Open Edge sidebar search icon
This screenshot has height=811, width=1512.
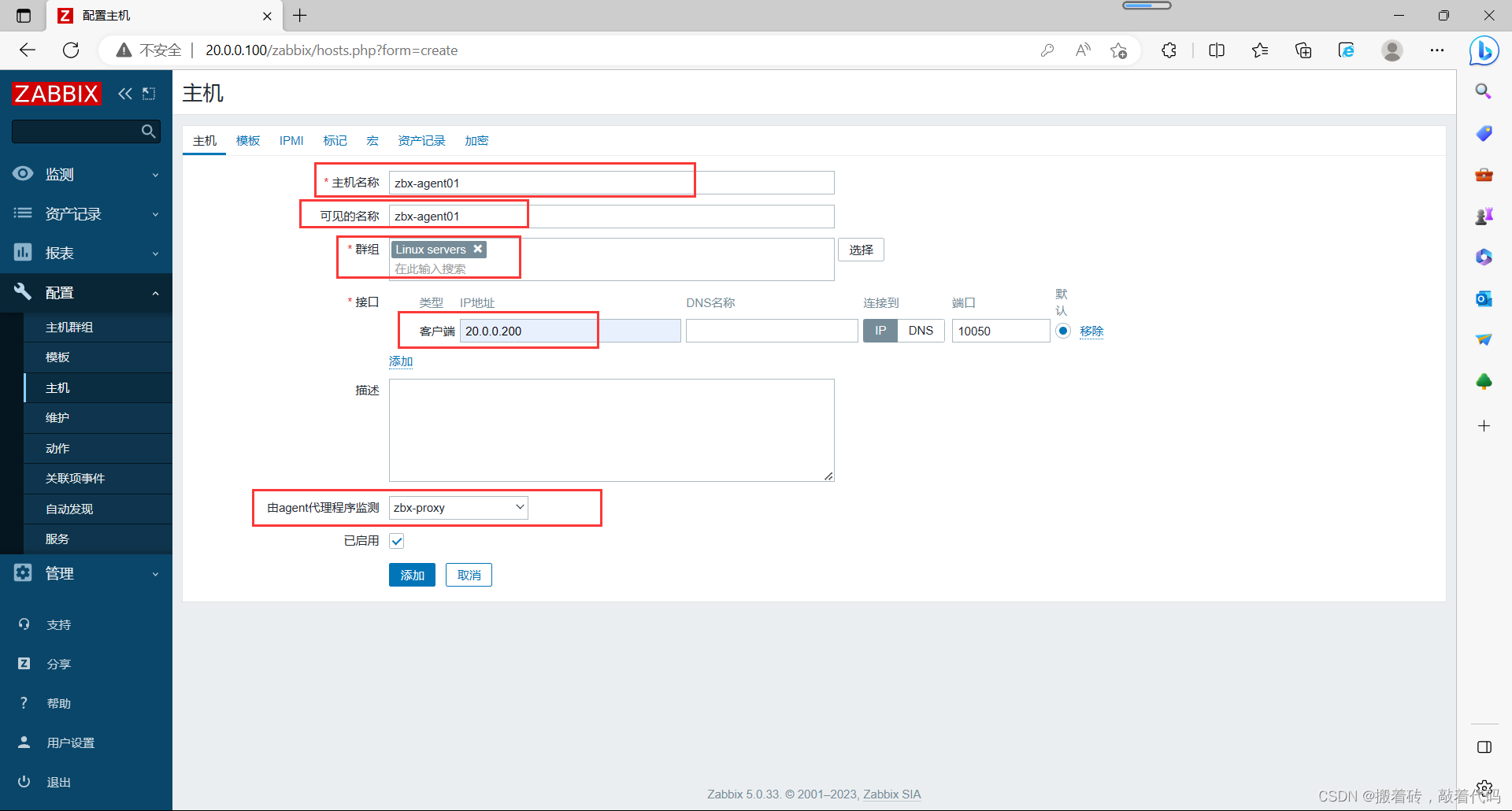click(x=1484, y=91)
